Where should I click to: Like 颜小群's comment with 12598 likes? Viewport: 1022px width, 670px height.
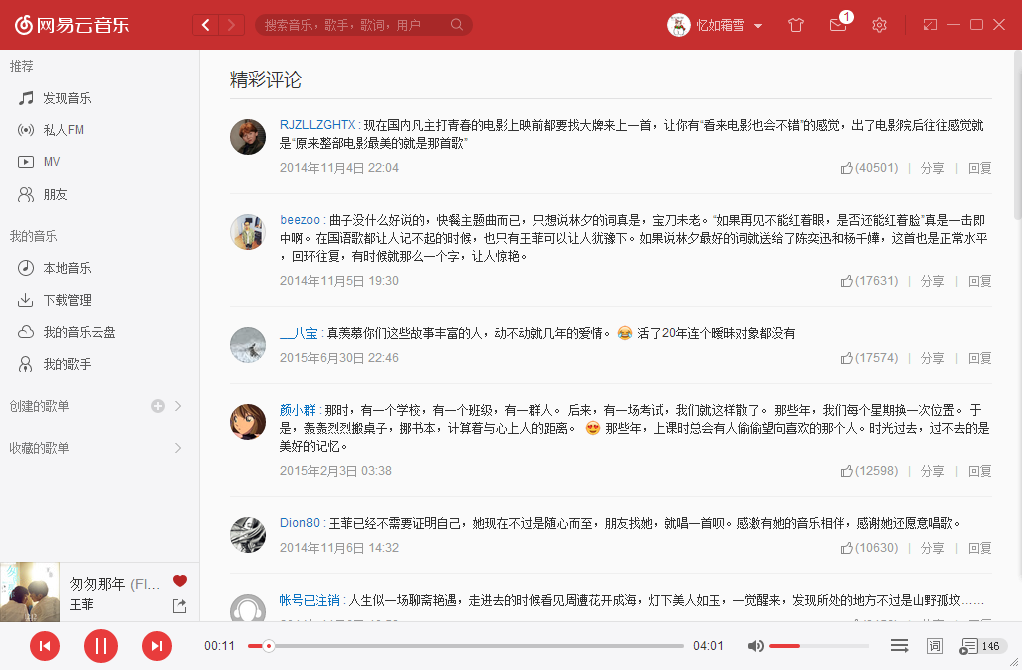(869, 471)
